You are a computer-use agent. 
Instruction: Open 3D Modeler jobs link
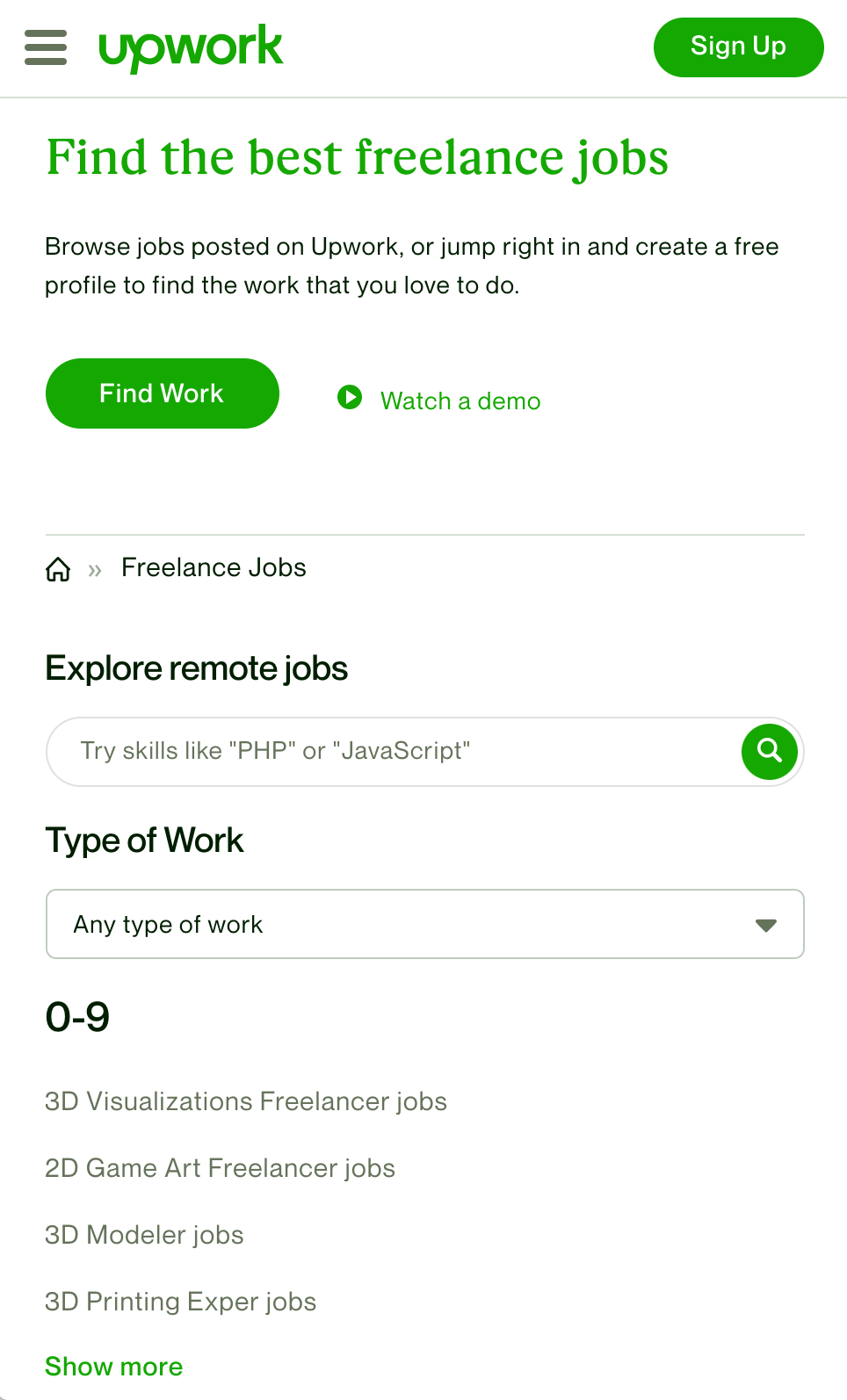coord(144,1235)
